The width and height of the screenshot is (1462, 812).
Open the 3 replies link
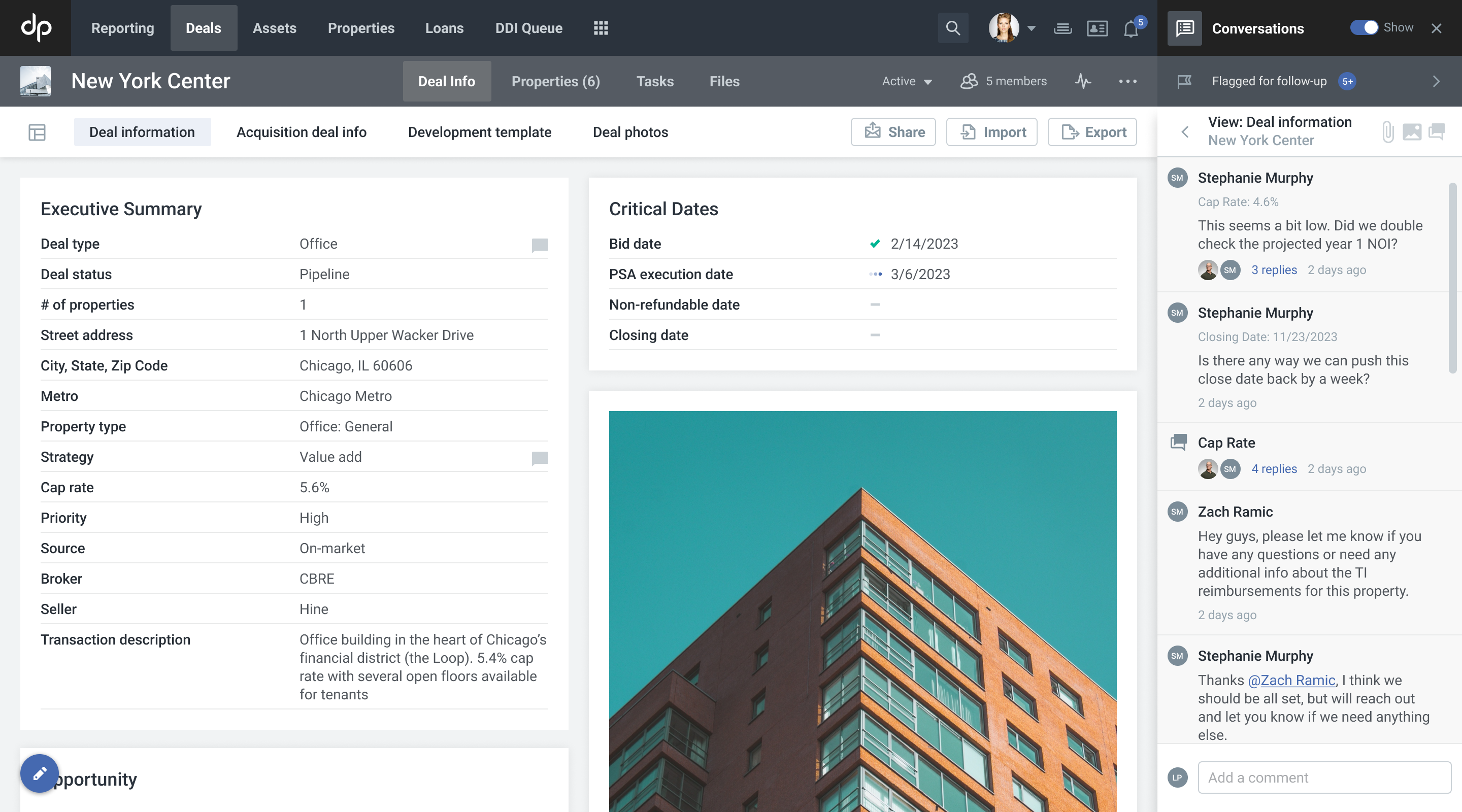point(1274,269)
